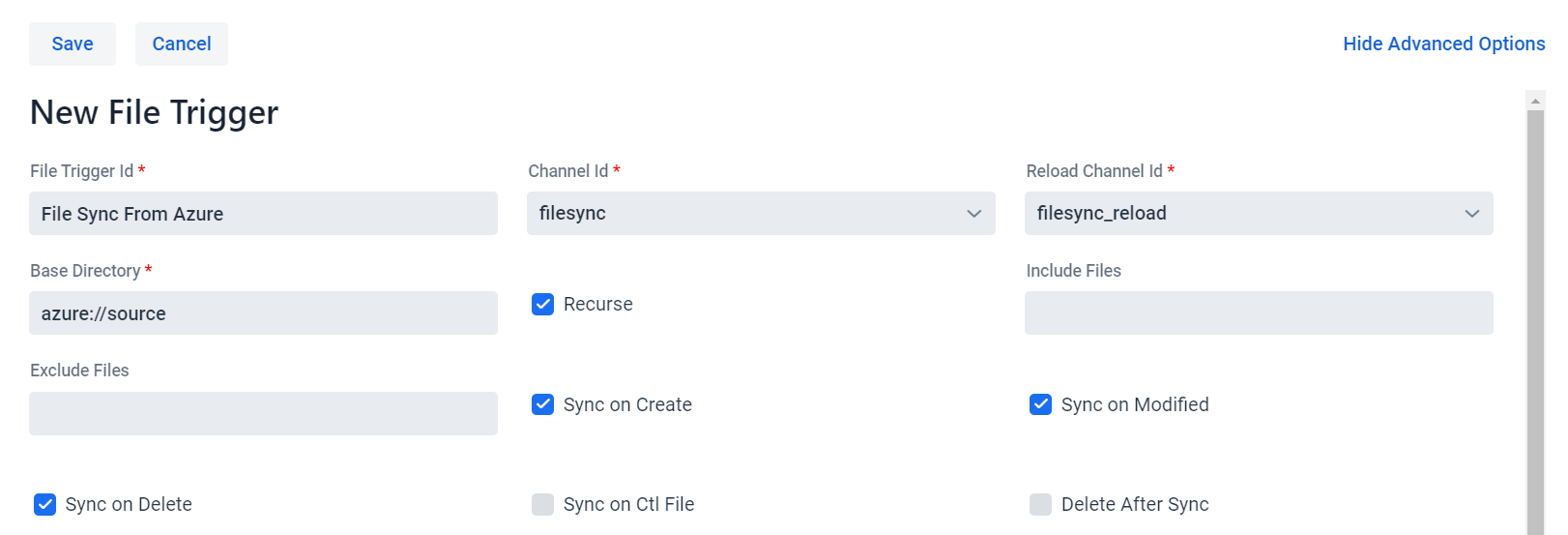The height and width of the screenshot is (535, 1568).
Task: Click the Save button
Action: [73, 45]
